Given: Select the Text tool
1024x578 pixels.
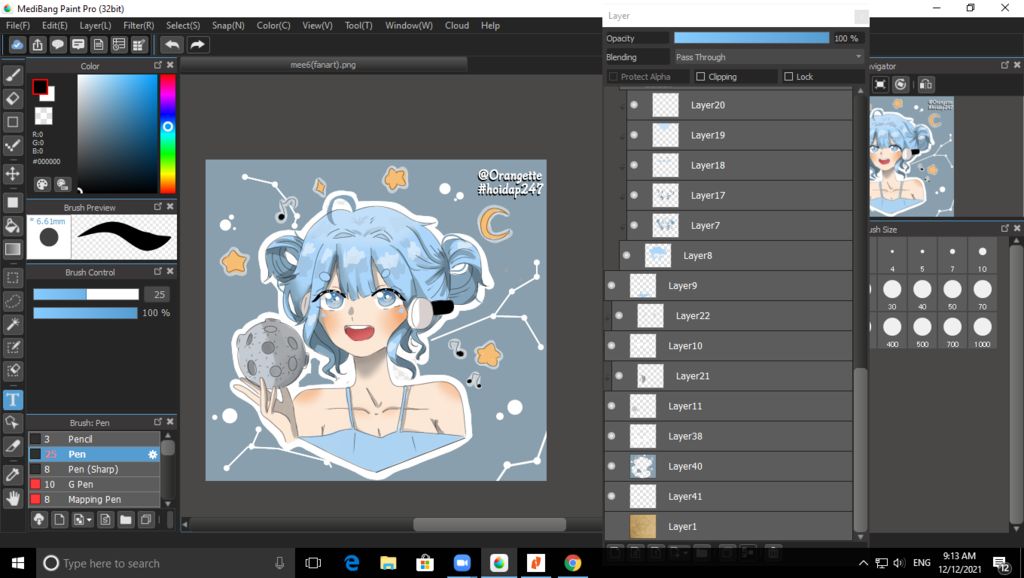Looking at the screenshot, I should [12, 399].
